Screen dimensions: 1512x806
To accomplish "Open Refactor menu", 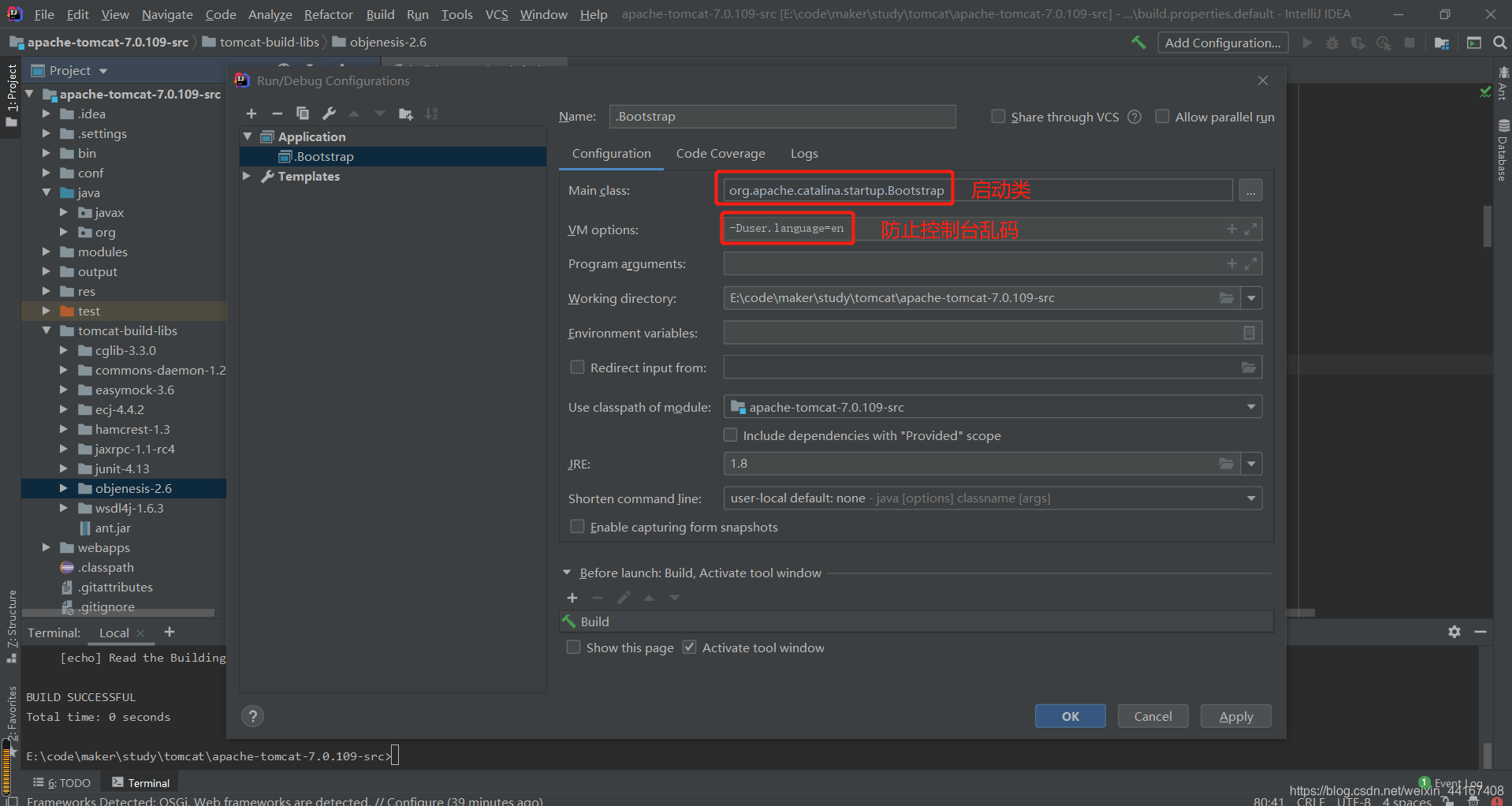I will (329, 14).
